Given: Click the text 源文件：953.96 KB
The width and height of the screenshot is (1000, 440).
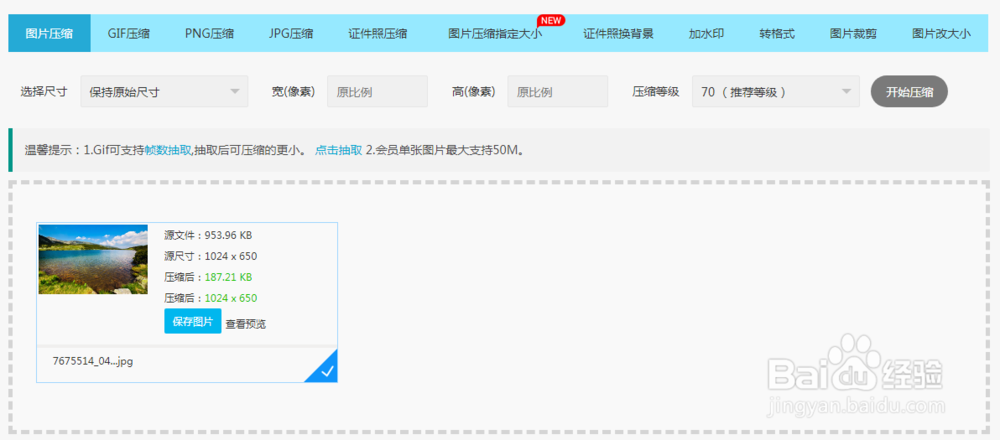Looking at the screenshot, I should (x=208, y=235).
